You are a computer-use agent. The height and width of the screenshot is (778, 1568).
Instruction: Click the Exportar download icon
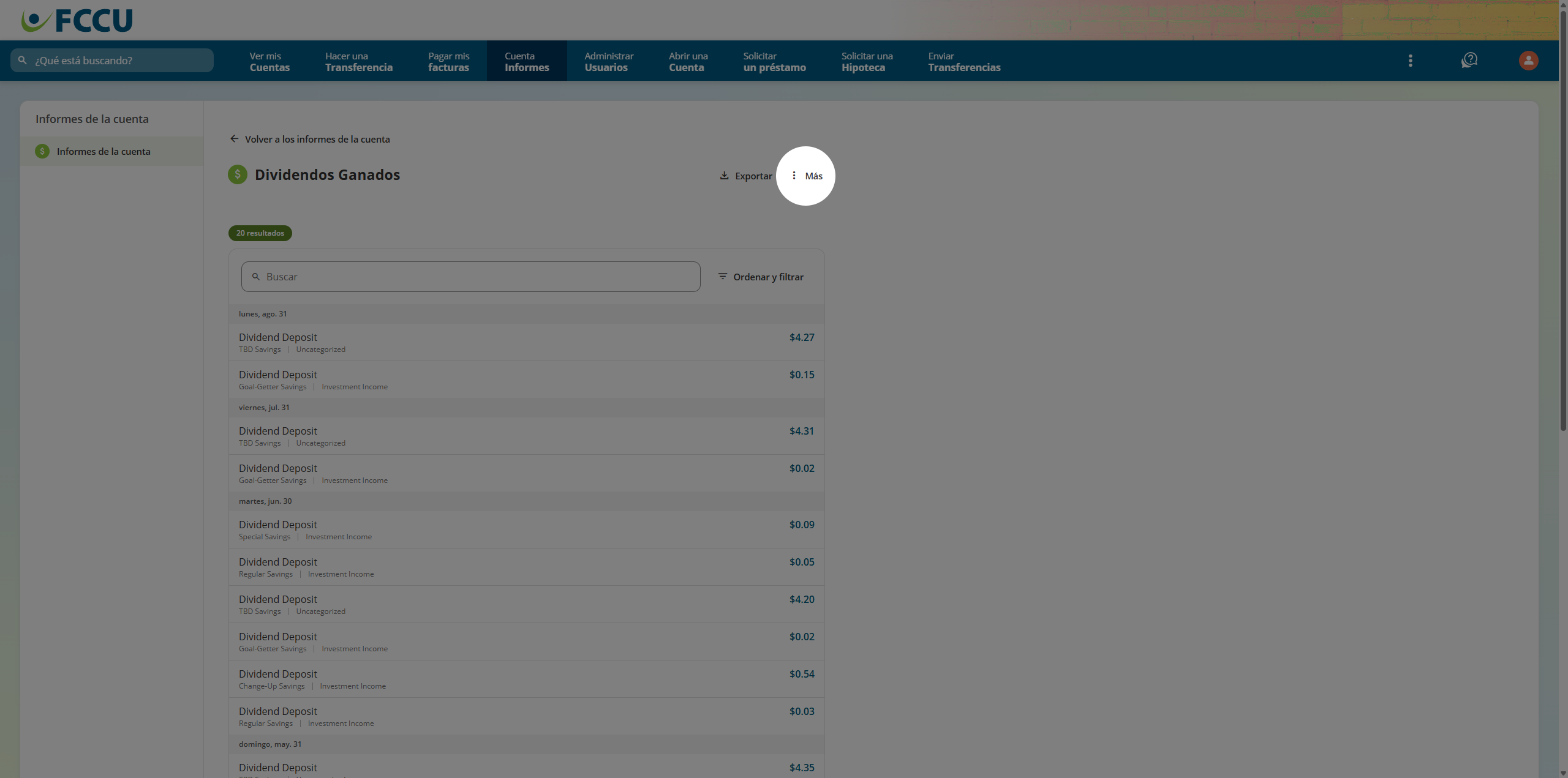[724, 176]
